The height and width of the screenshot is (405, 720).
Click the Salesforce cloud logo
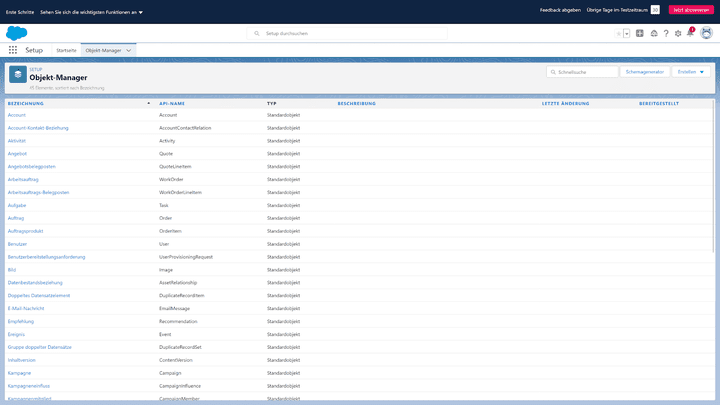pyautogui.click(x=16, y=32)
